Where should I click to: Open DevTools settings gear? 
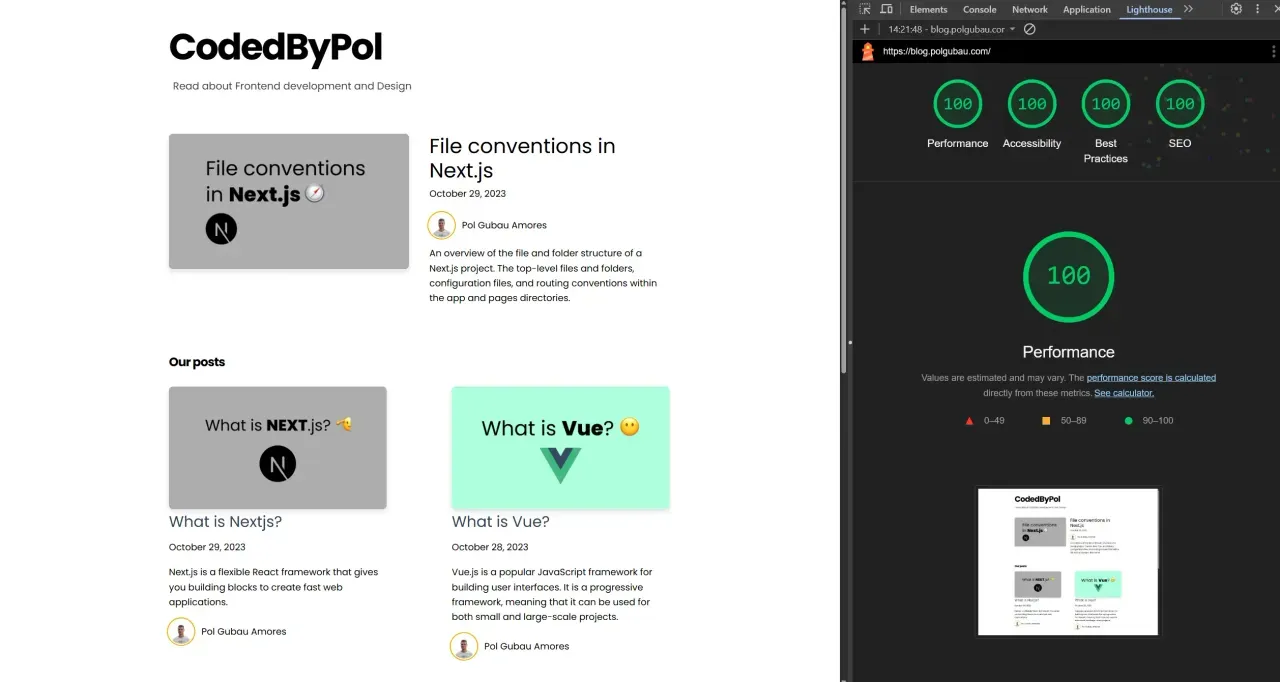tap(1236, 9)
